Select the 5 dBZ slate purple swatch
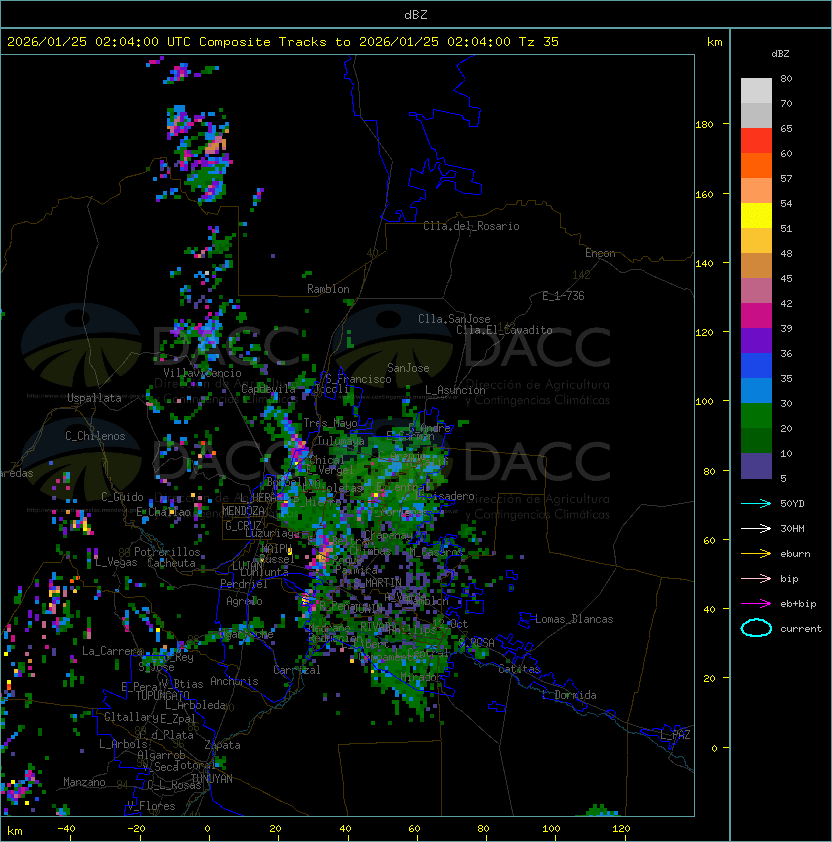The image size is (832, 842). [756, 466]
